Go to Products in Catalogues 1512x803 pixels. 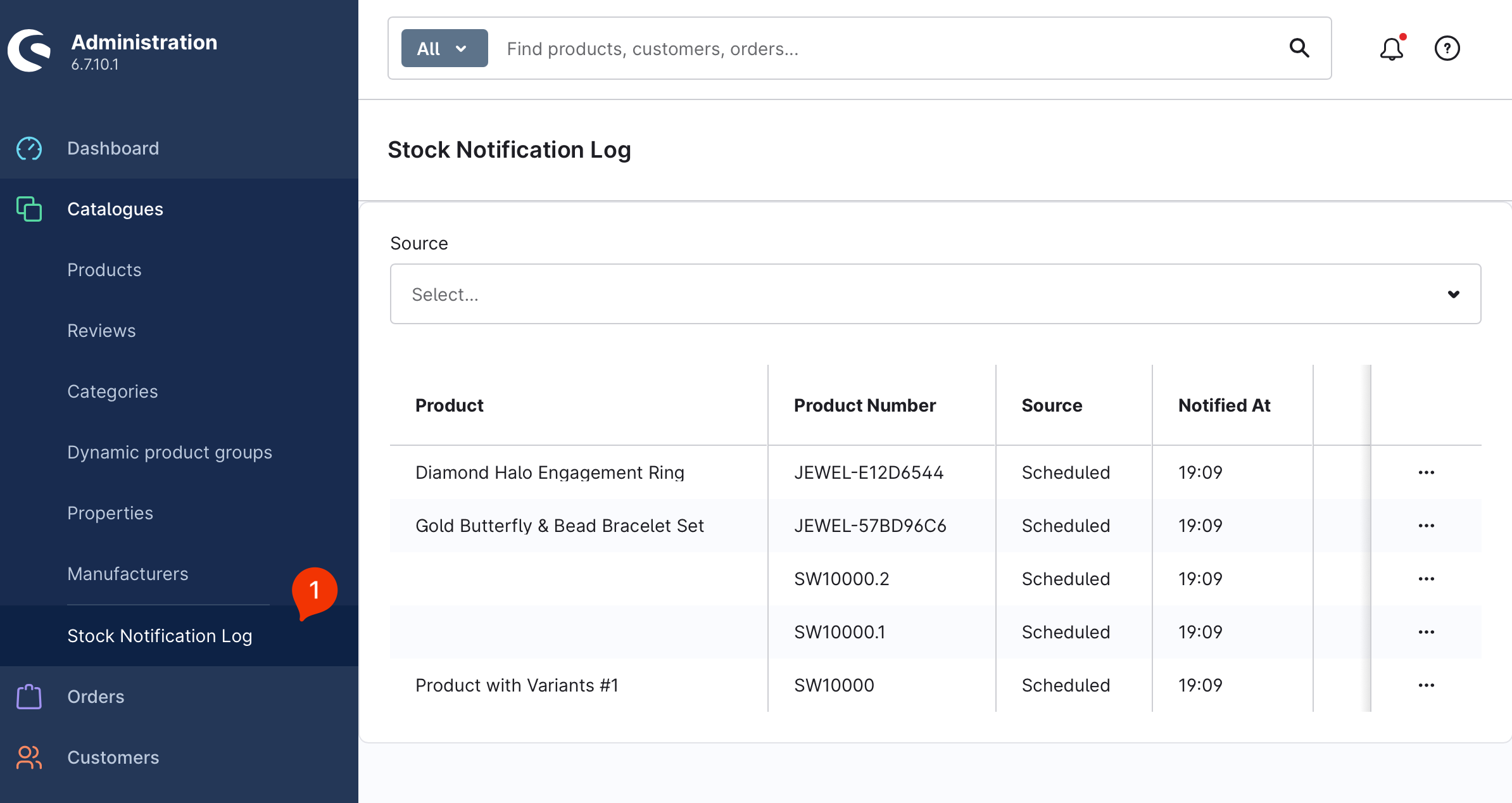[x=104, y=270]
